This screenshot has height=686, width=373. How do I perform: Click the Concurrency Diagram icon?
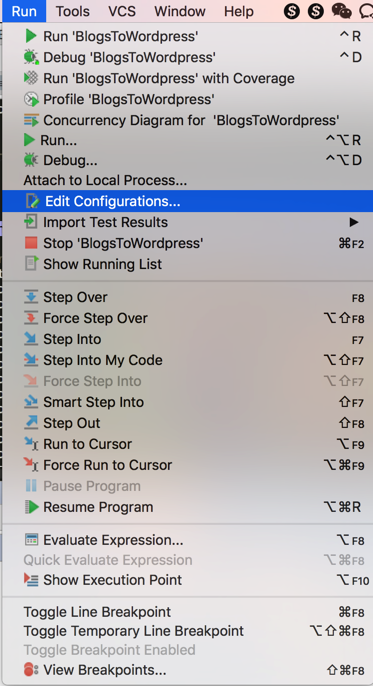[31, 120]
